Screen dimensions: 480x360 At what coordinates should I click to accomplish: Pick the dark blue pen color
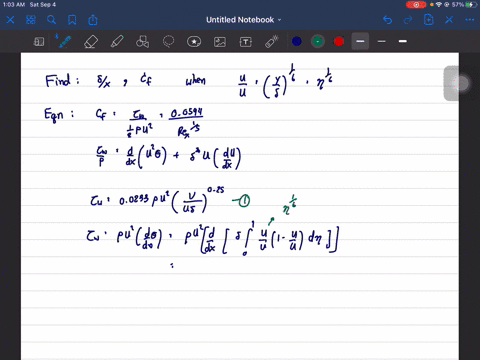pyautogui.click(x=297, y=41)
